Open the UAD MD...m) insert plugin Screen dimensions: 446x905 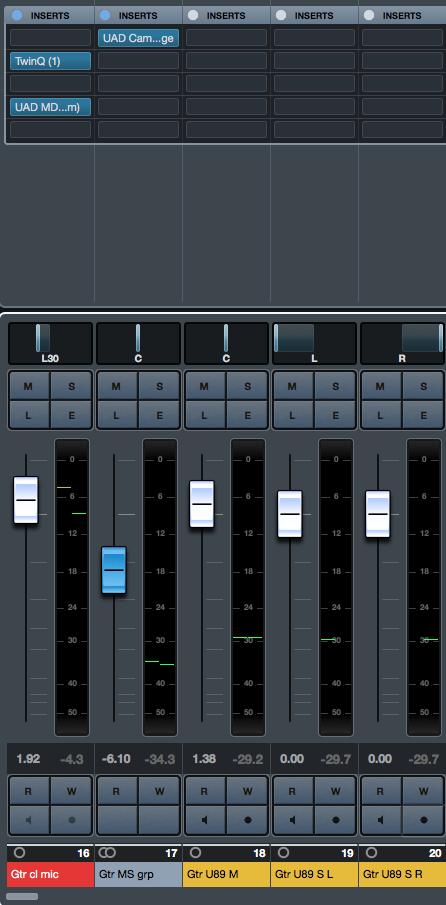50,107
